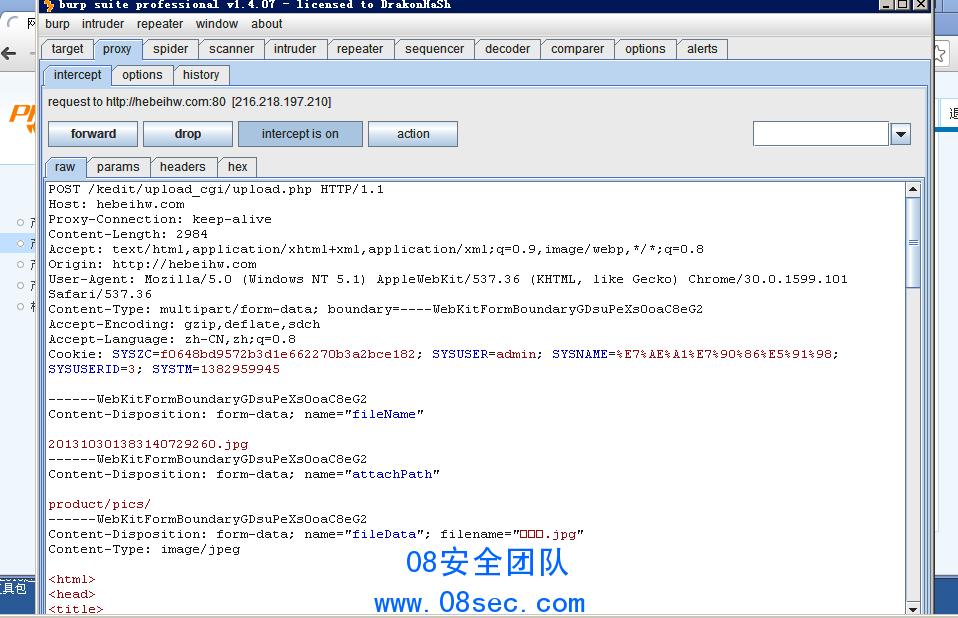Click the SYSUSER=admin cookie value
The height and width of the screenshot is (618, 958).
(484, 354)
